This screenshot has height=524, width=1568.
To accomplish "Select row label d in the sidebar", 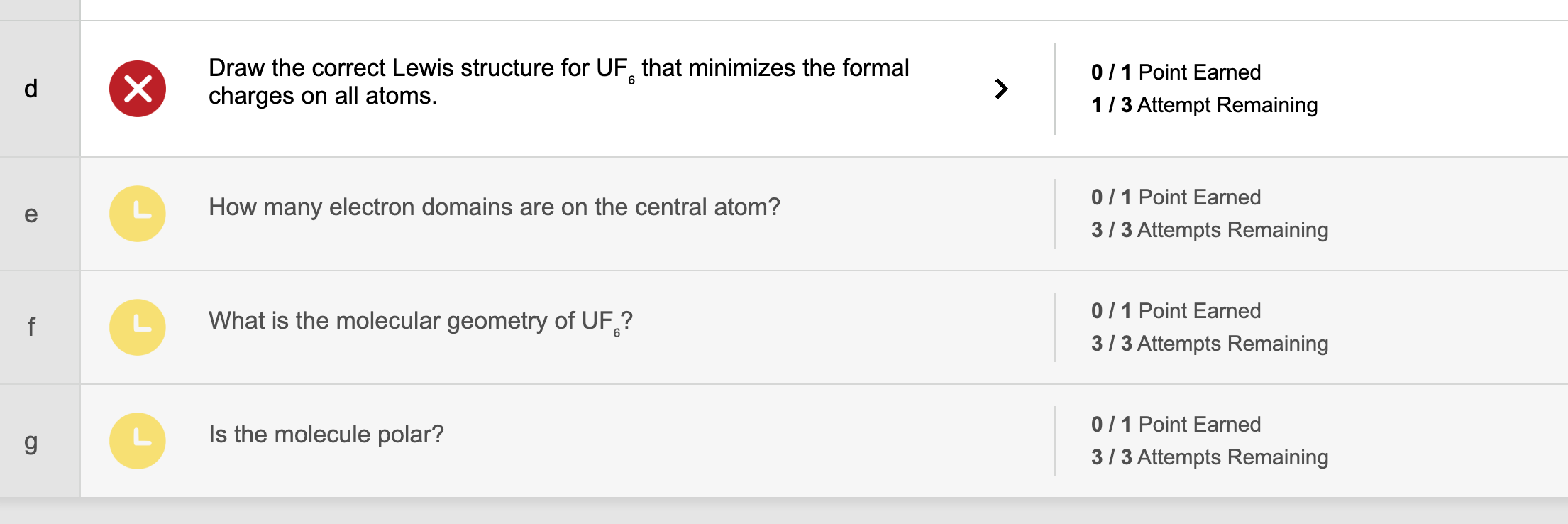I will (x=31, y=87).
